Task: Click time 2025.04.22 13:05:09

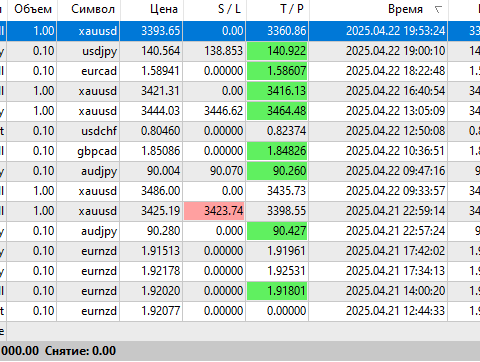Action: (x=395, y=111)
